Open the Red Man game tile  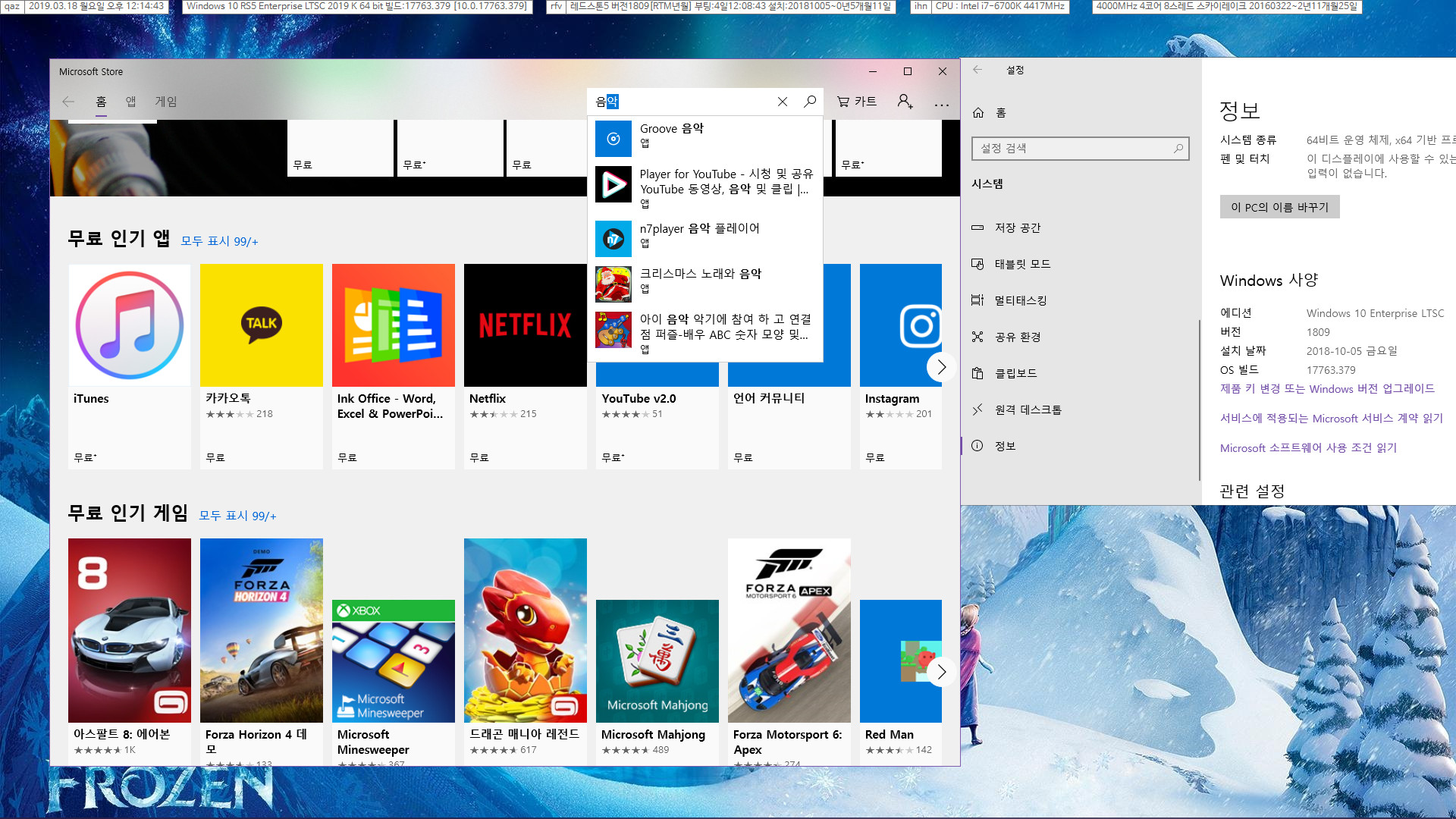pyautogui.click(x=901, y=681)
